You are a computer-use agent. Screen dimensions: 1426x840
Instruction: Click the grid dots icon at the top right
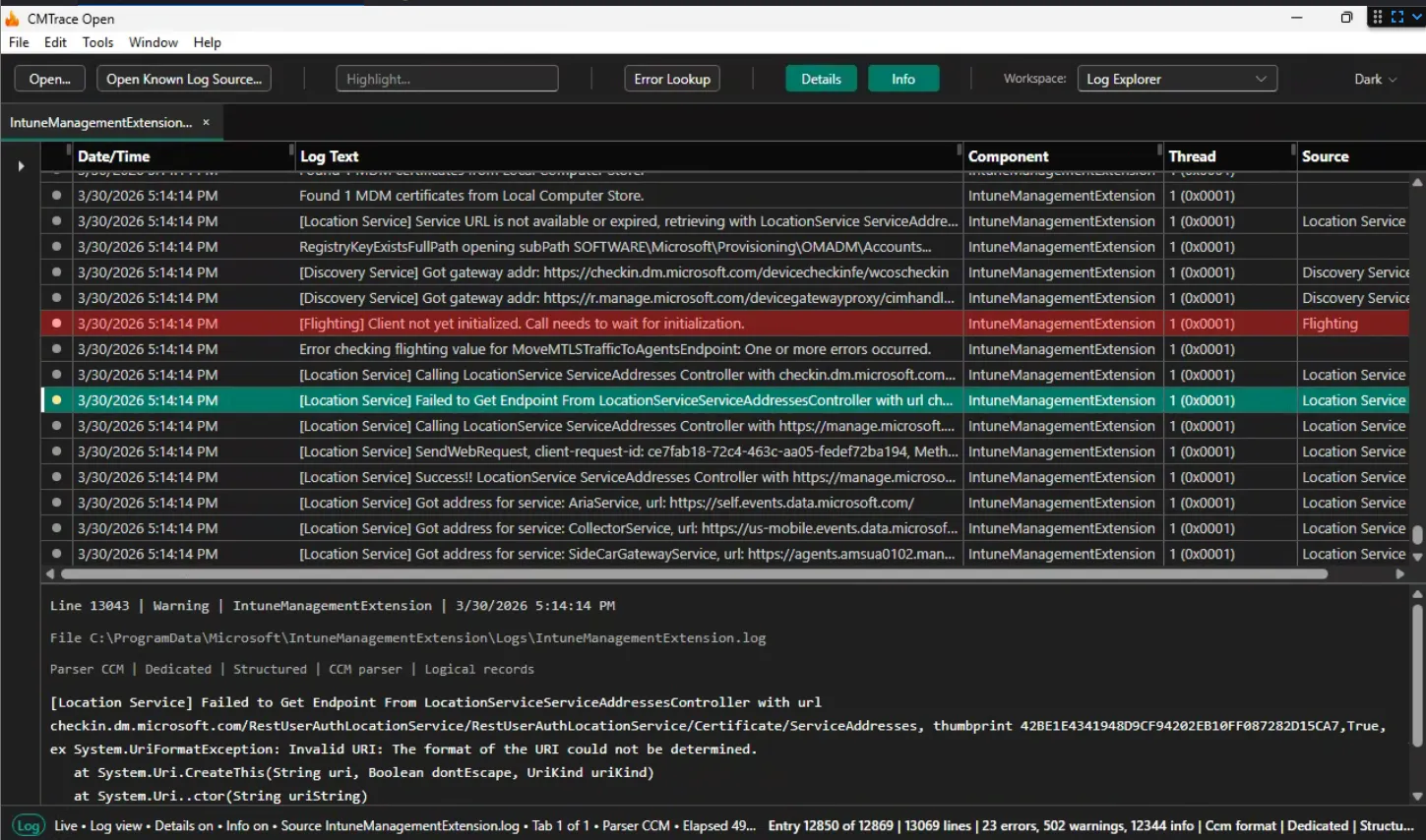1377,16
